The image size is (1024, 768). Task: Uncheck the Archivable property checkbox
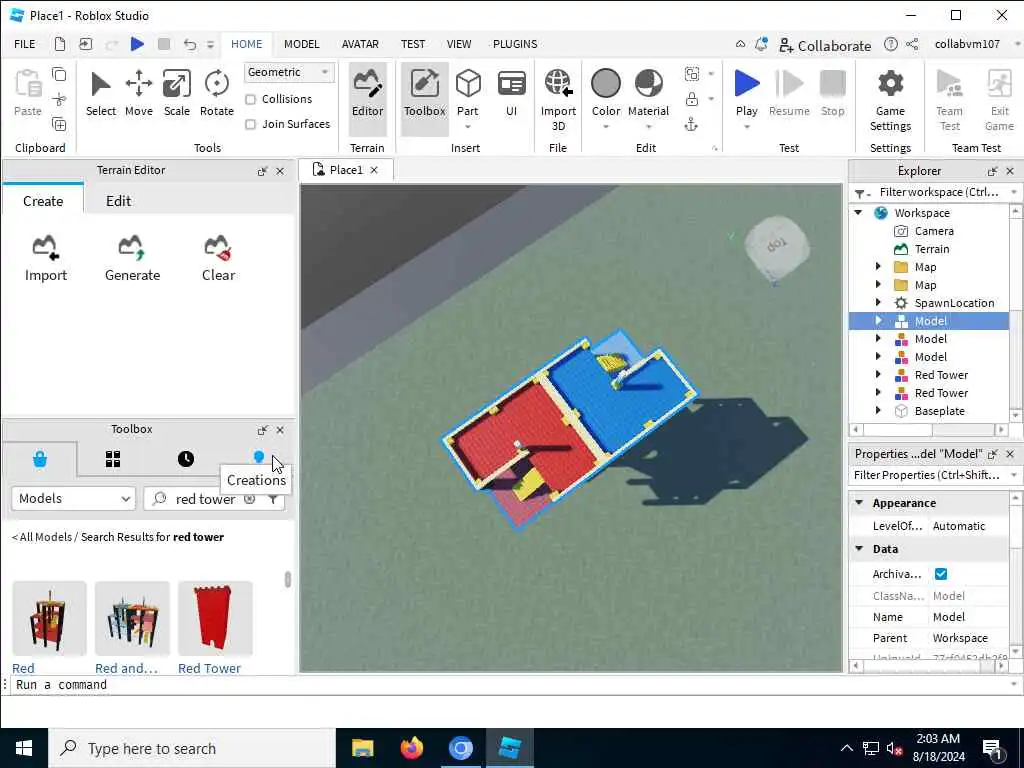[941, 574]
